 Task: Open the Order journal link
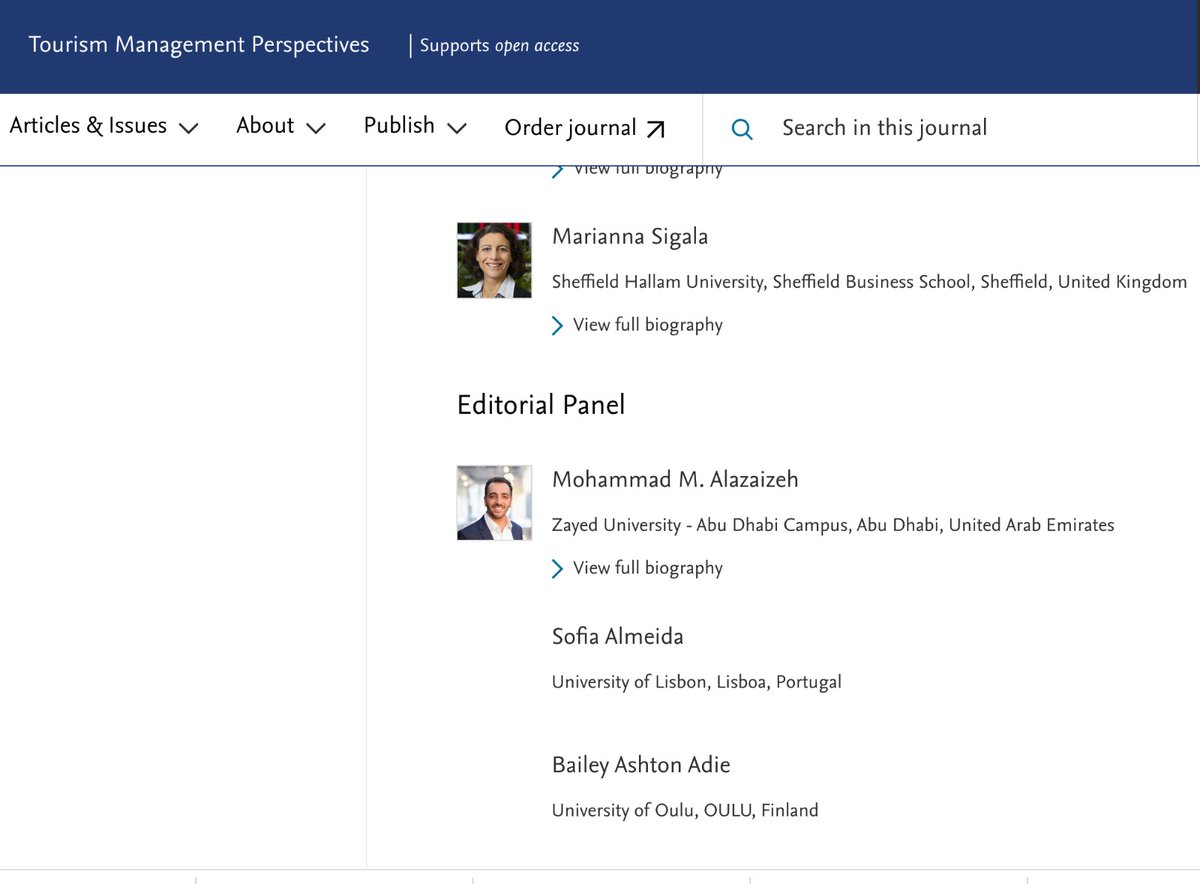[585, 128]
